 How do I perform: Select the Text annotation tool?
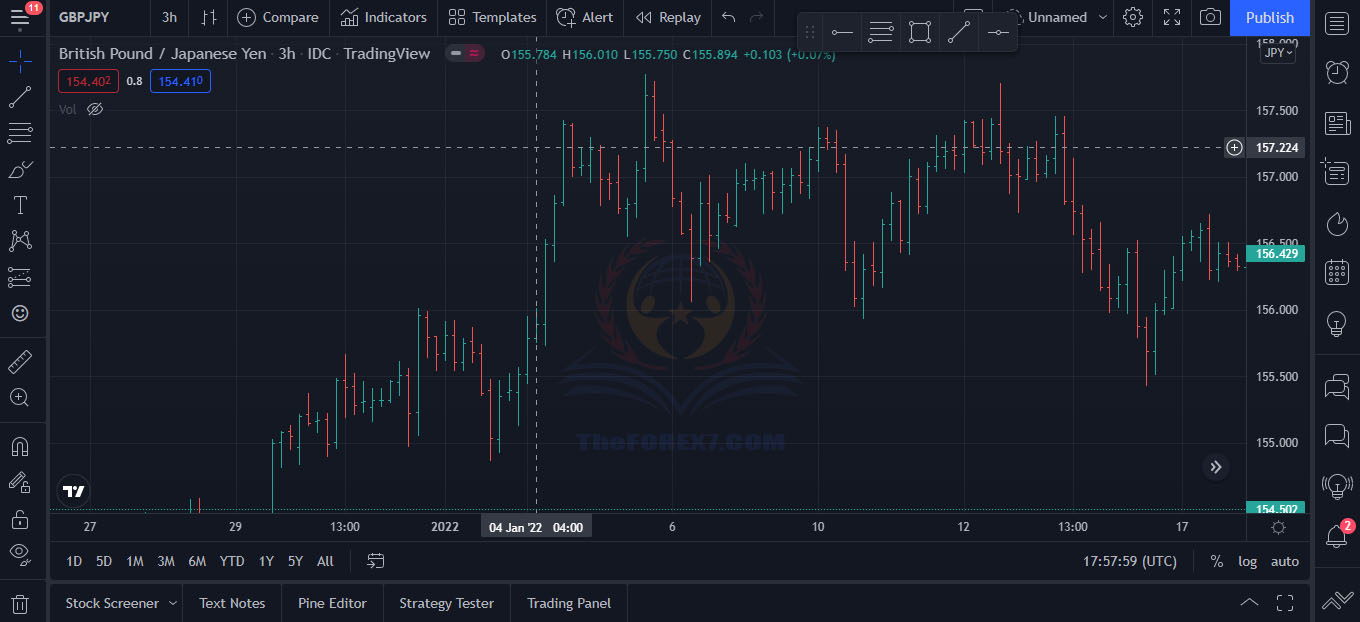(20, 205)
